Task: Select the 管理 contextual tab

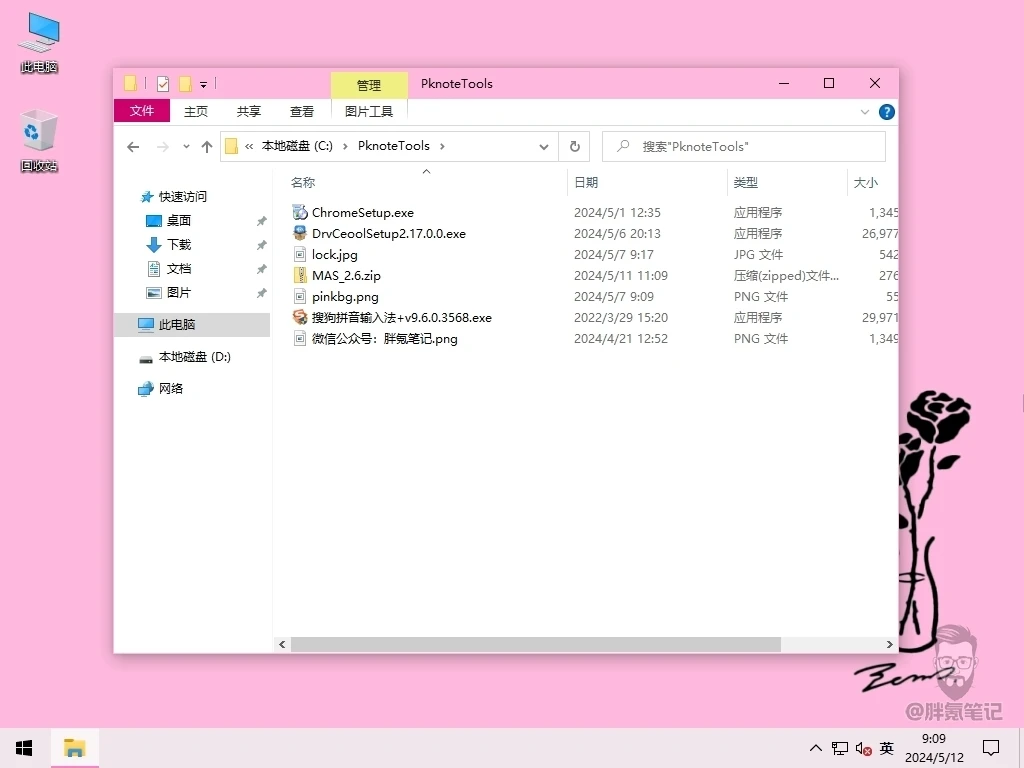Action: (x=369, y=85)
